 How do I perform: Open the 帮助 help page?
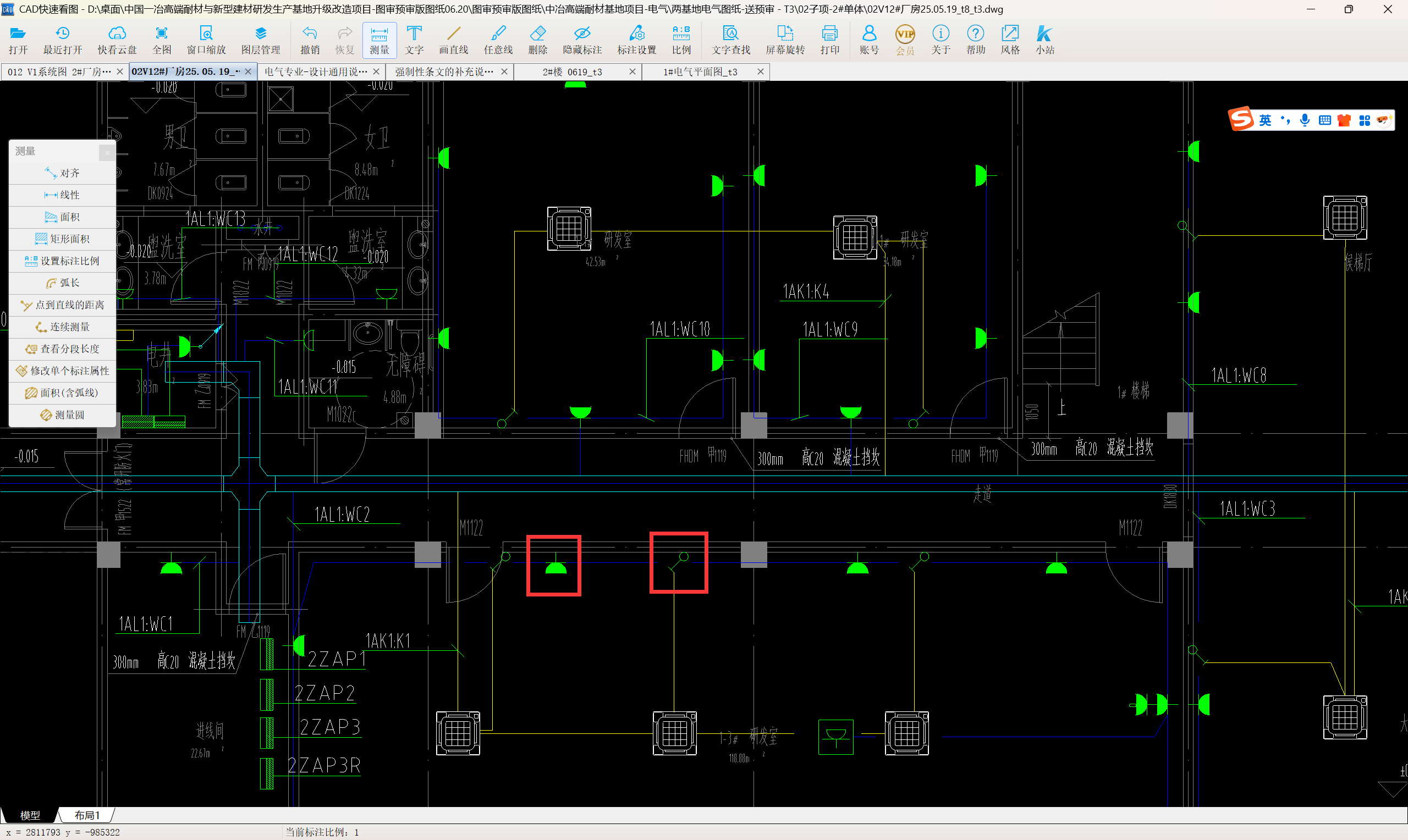[x=976, y=41]
